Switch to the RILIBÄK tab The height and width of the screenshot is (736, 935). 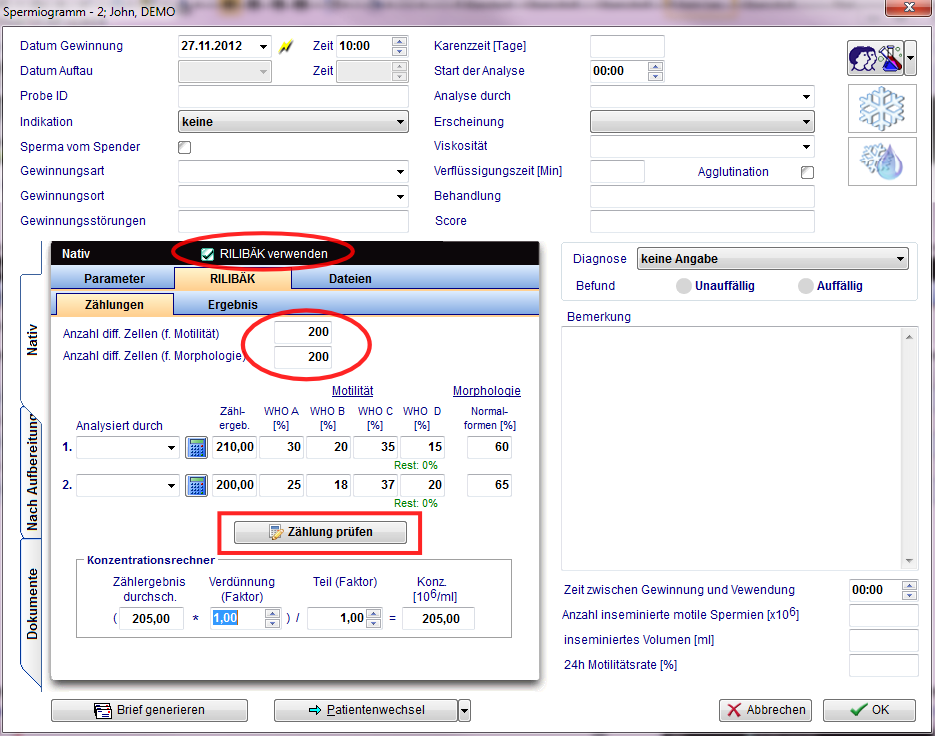pos(233,279)
